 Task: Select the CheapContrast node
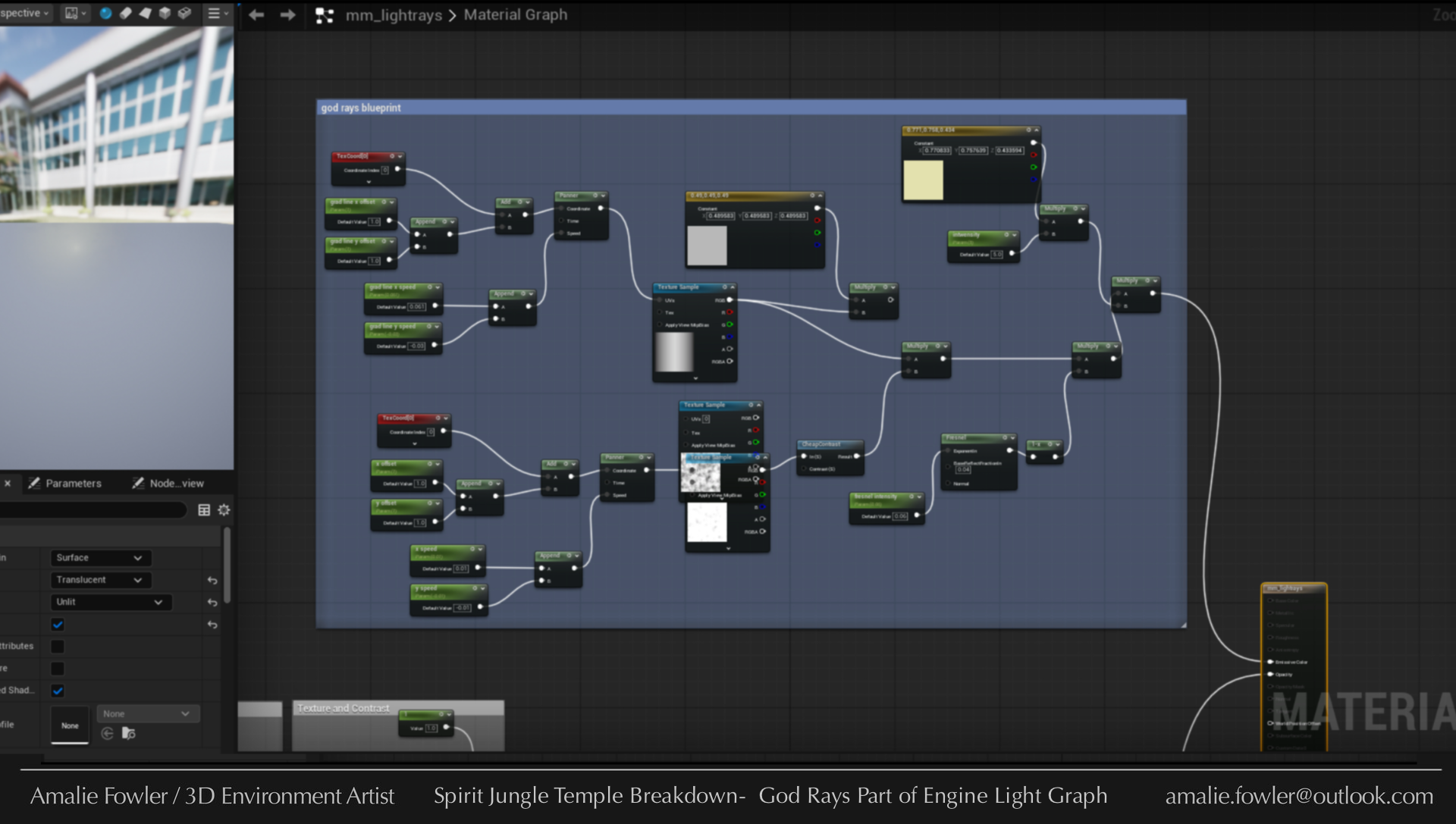tap(830, 457)
